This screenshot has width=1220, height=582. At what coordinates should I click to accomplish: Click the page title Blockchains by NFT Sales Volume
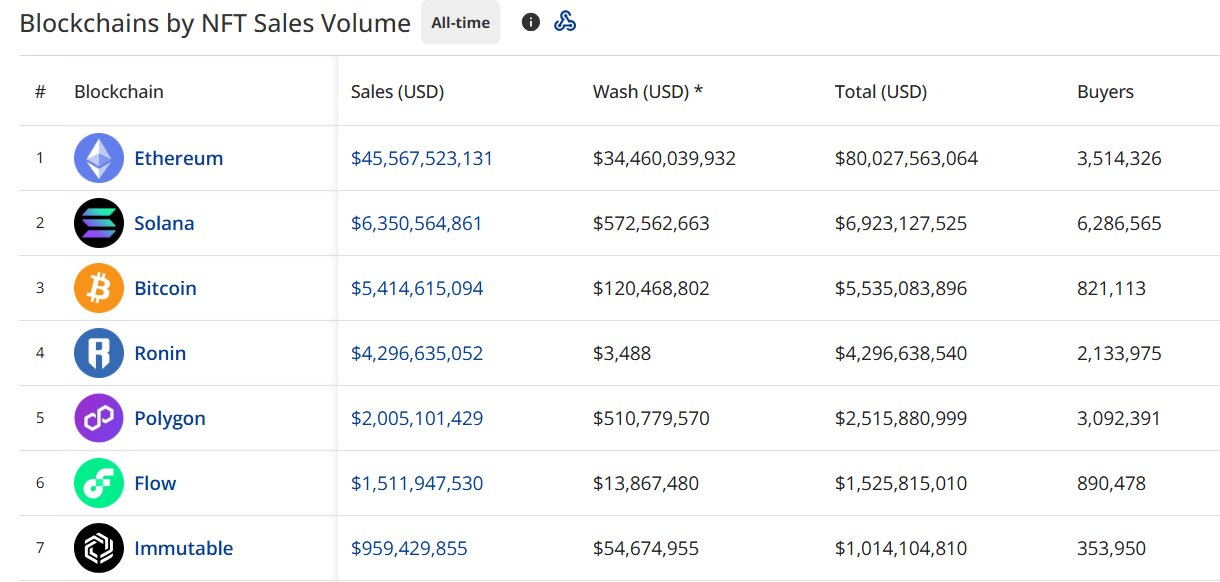tap(215, 23)
